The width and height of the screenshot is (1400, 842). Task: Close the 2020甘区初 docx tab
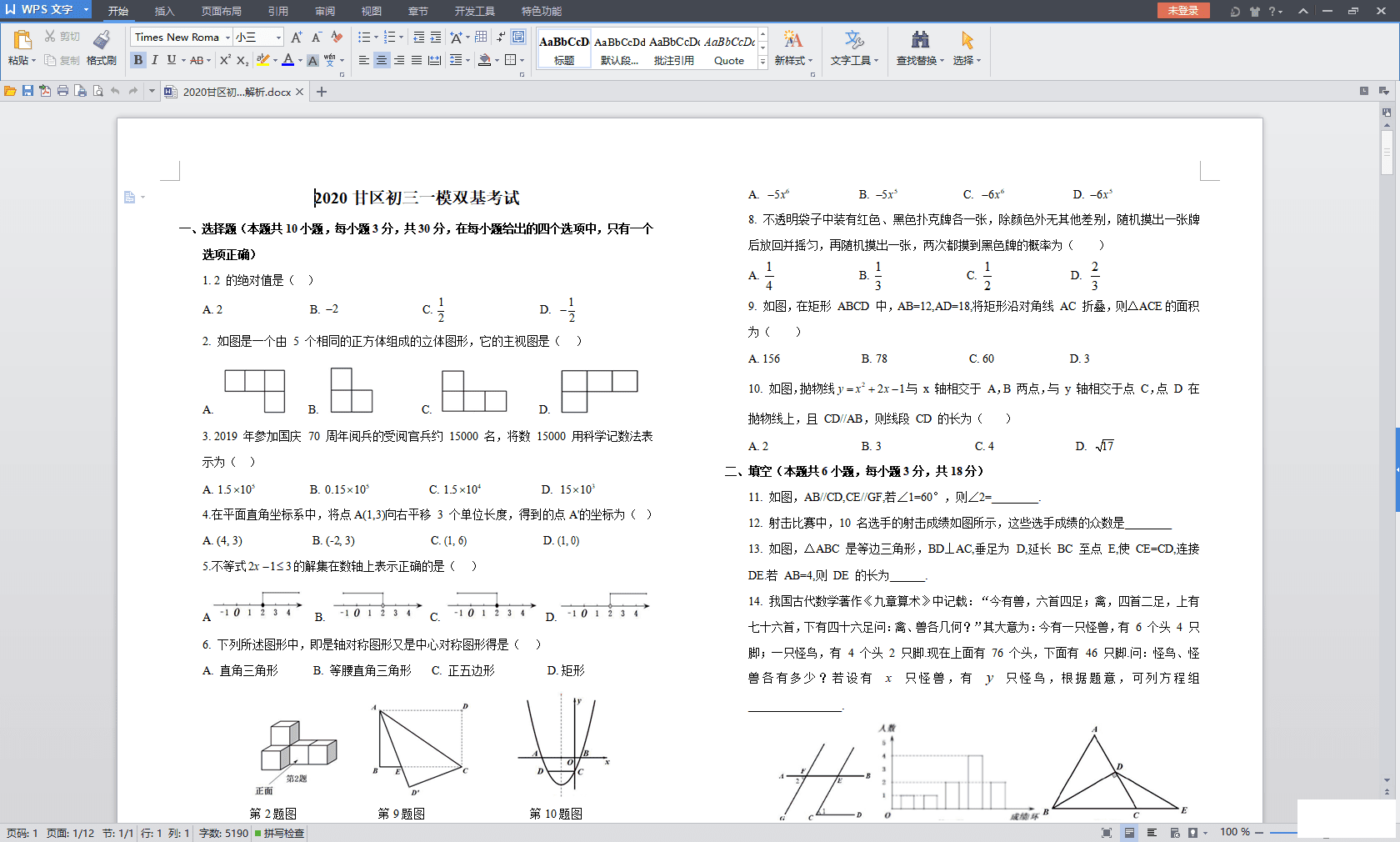300,92
